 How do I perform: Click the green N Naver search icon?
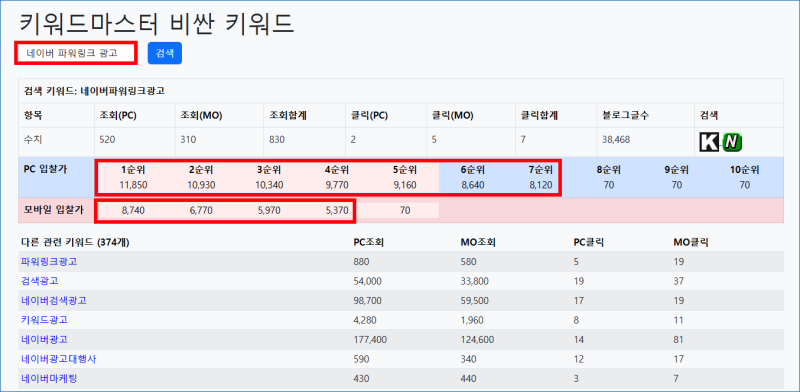pyautogui.click(x=732, y=142)
